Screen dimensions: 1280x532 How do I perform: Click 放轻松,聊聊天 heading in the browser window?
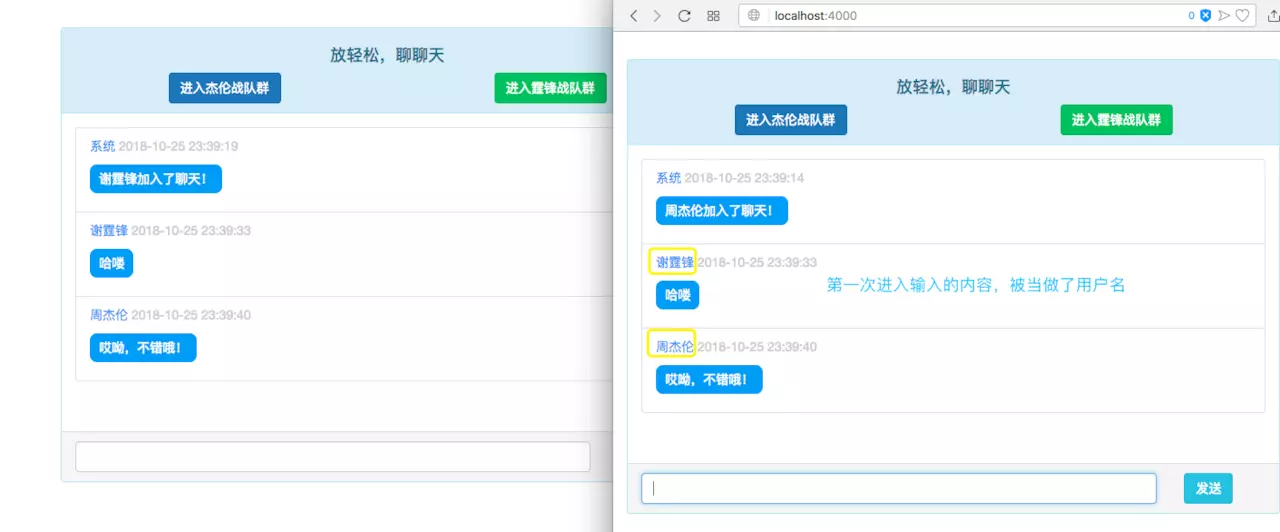[954, 87]
